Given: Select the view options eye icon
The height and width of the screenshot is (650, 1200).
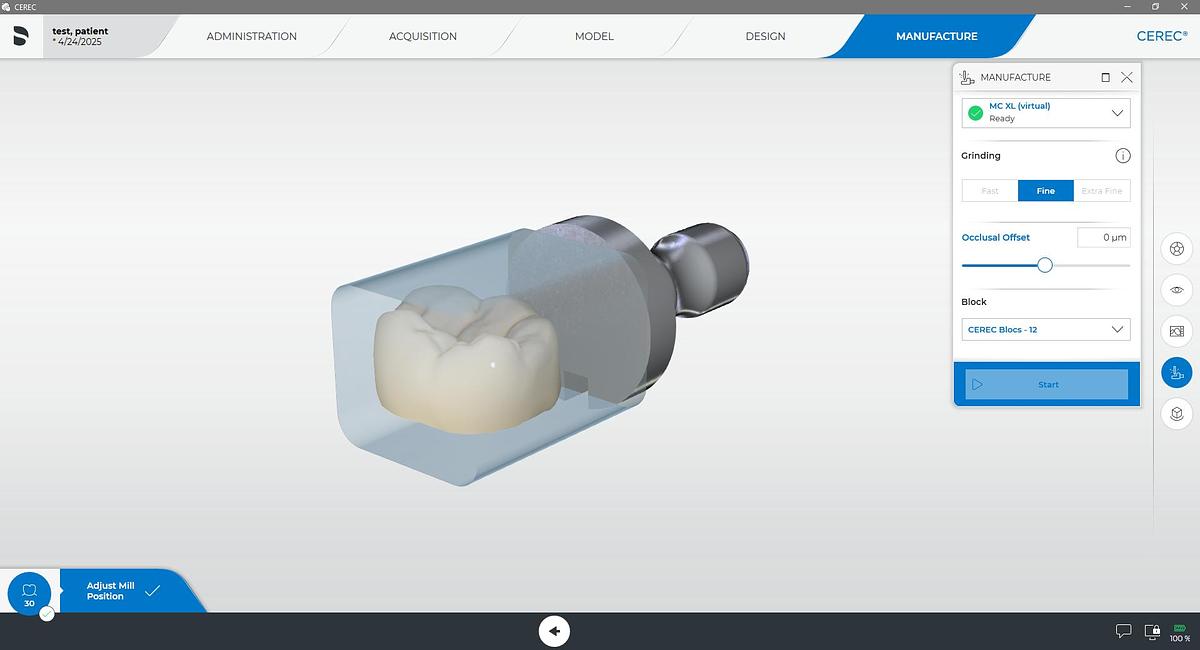Looking at the screenshot, I should tap(1176, 290).
